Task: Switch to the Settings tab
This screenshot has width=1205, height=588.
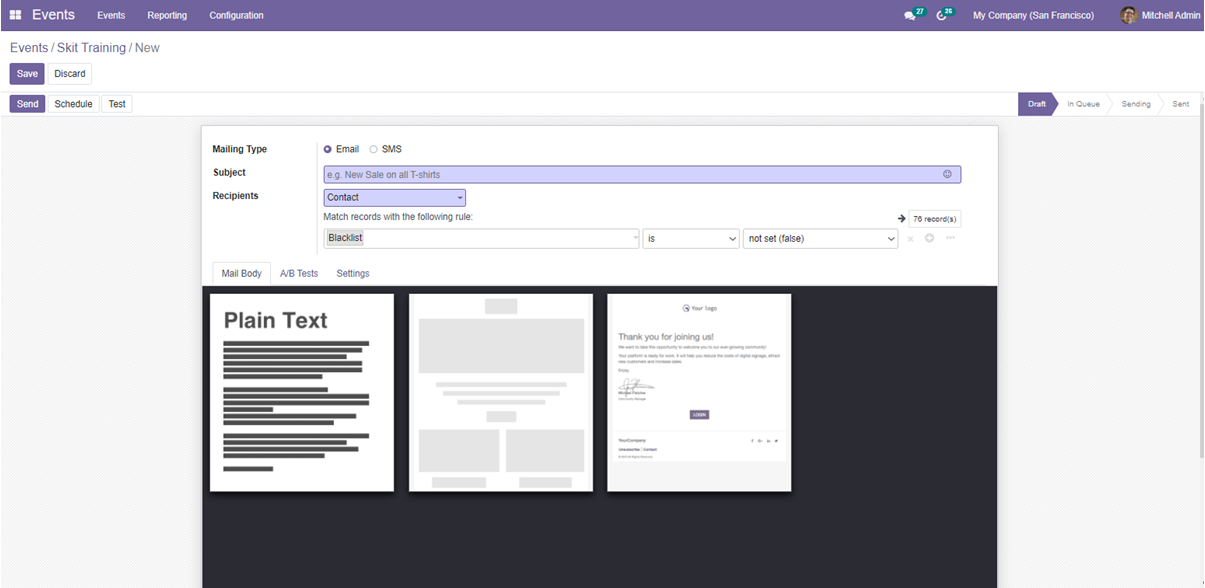Action: [352, 273]
